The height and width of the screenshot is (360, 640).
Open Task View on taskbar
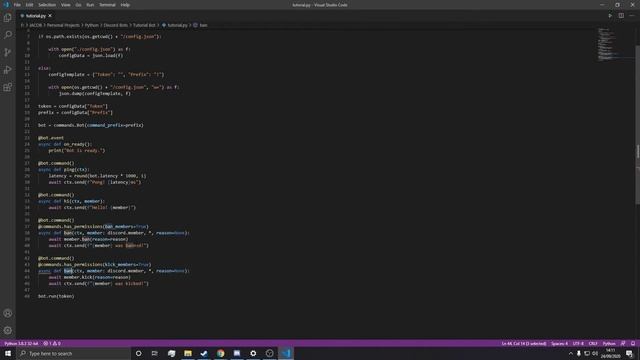pos(155,353)
